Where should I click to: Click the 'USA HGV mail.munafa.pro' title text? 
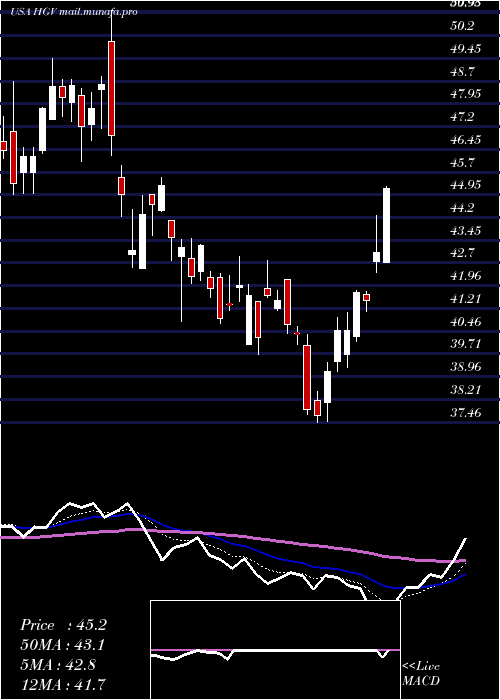[75, 12]
